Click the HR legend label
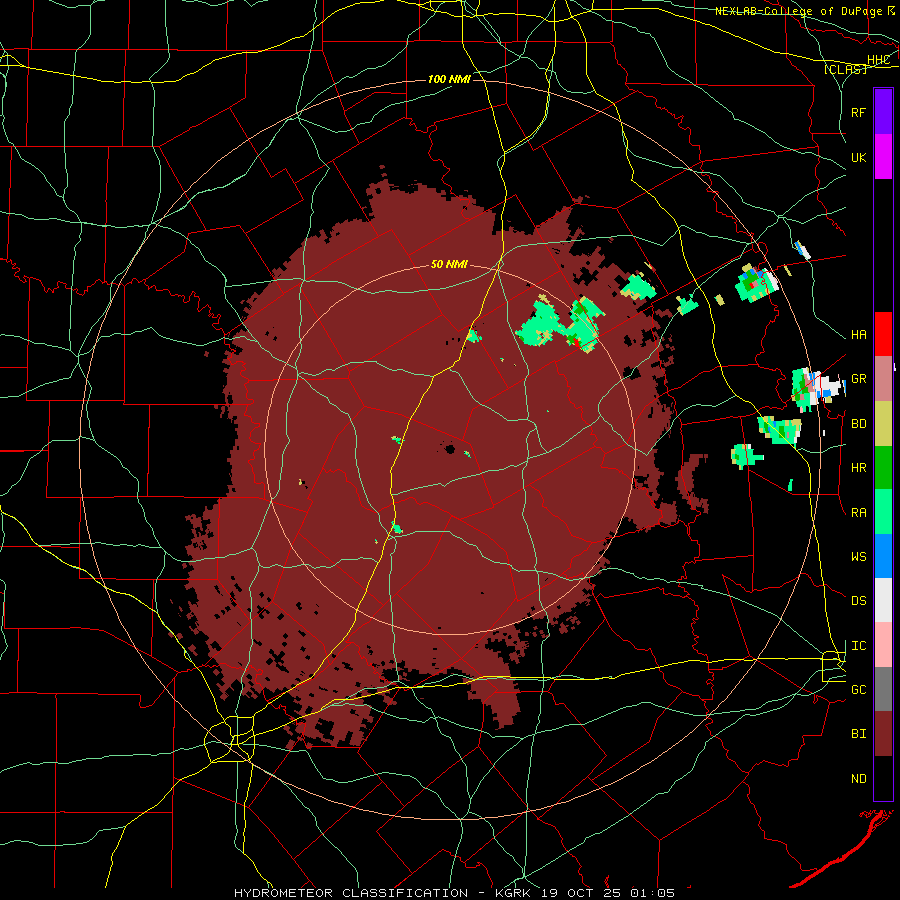Viewport: 900px width, 900px height. click(859, 468)
